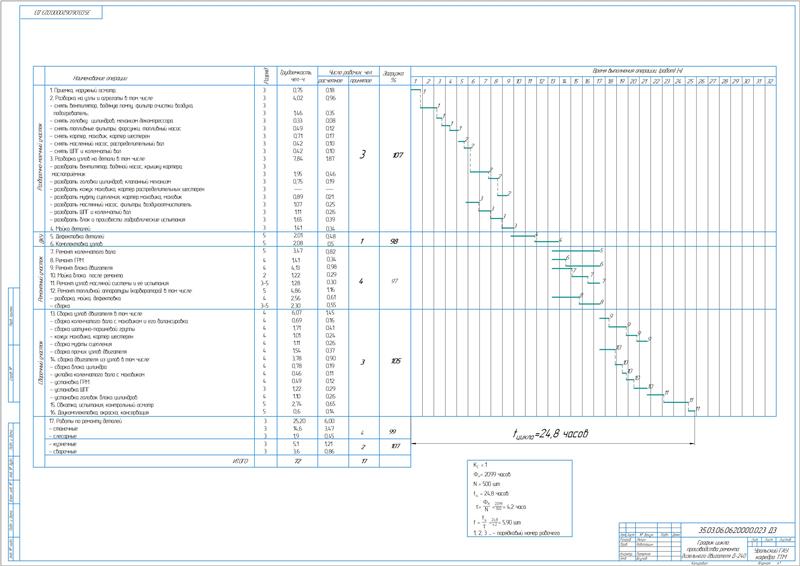Click the load value 107 for the disassembly section

point(396,155)
